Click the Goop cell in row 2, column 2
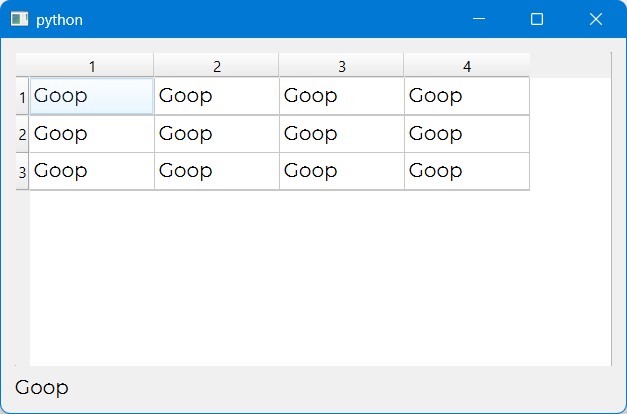The width and height of the screenshot is (627, 414). coord(216,134)
